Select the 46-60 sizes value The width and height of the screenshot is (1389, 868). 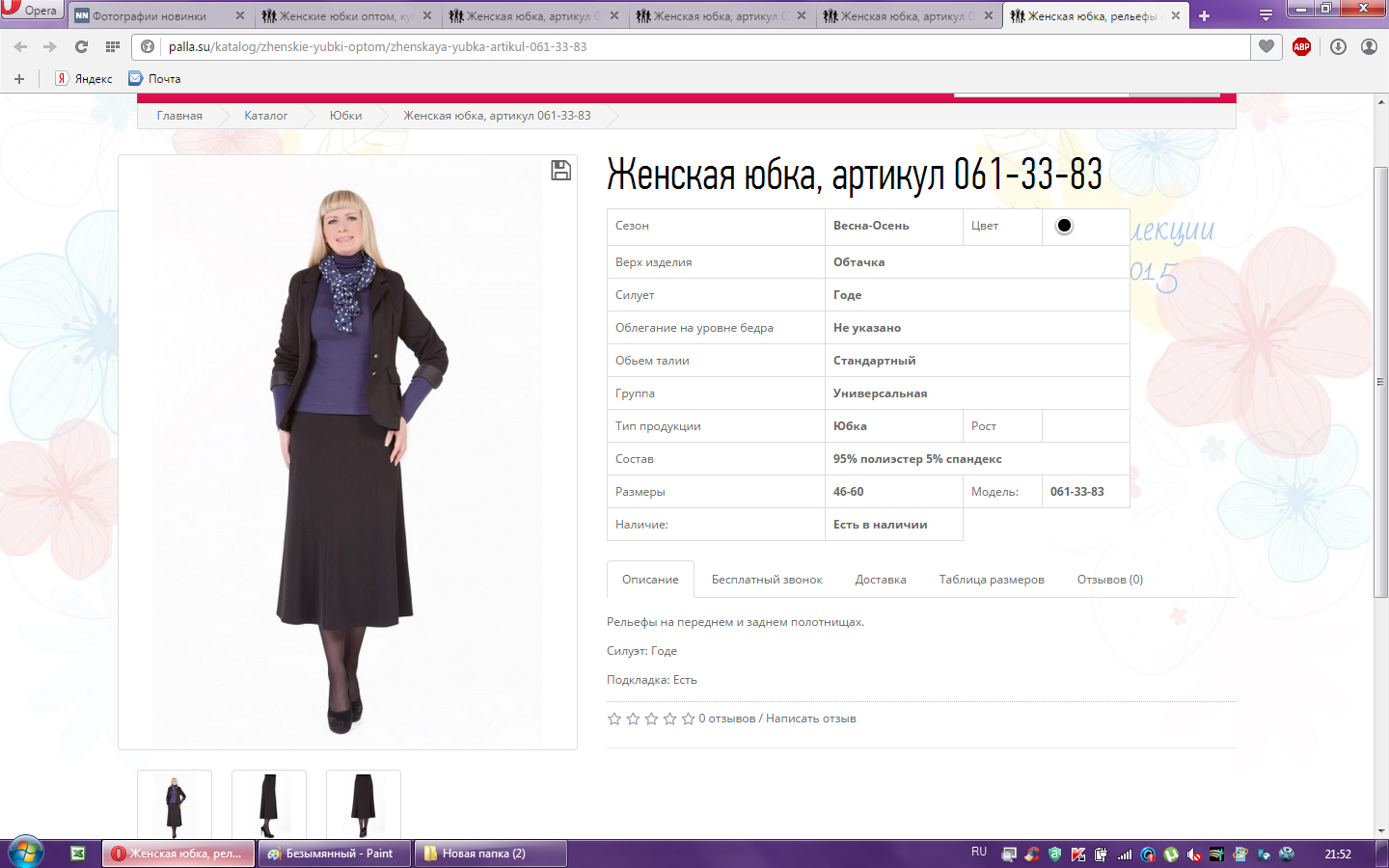click(849, 492)
